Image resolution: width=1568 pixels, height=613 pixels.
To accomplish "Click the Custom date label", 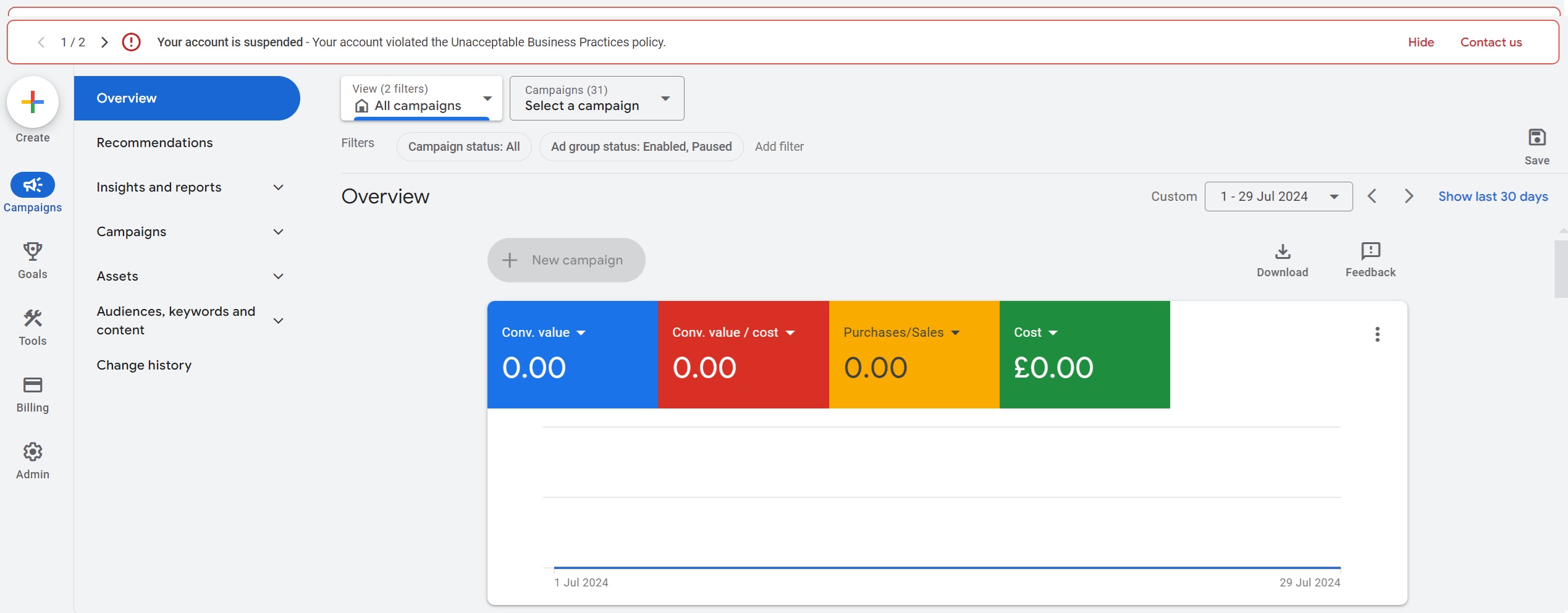I will (1174, 197).
